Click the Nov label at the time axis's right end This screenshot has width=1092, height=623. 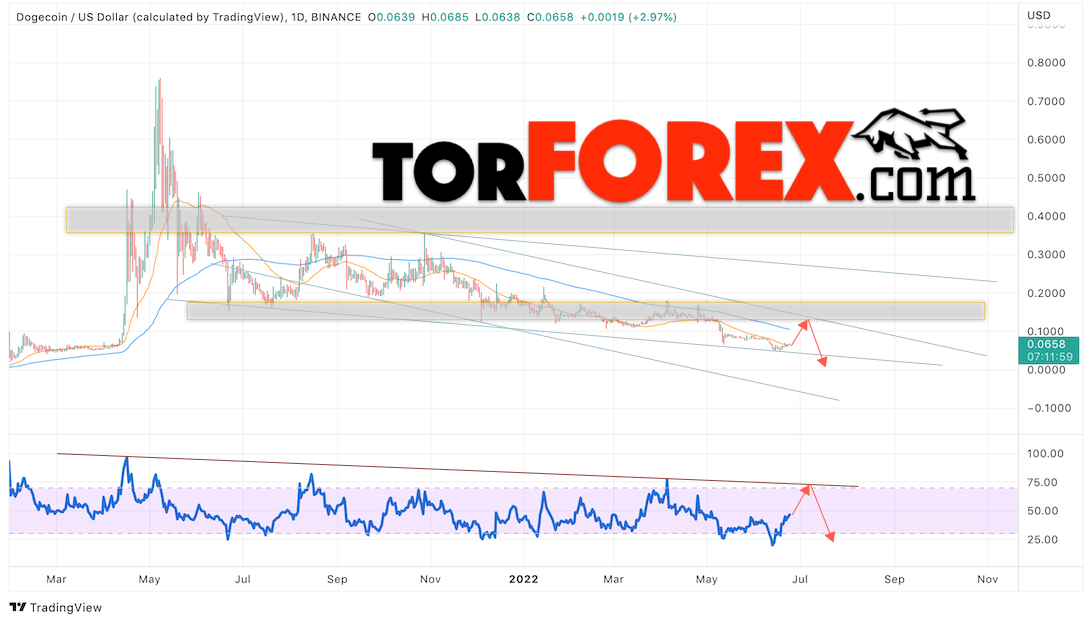pos(988,579)
